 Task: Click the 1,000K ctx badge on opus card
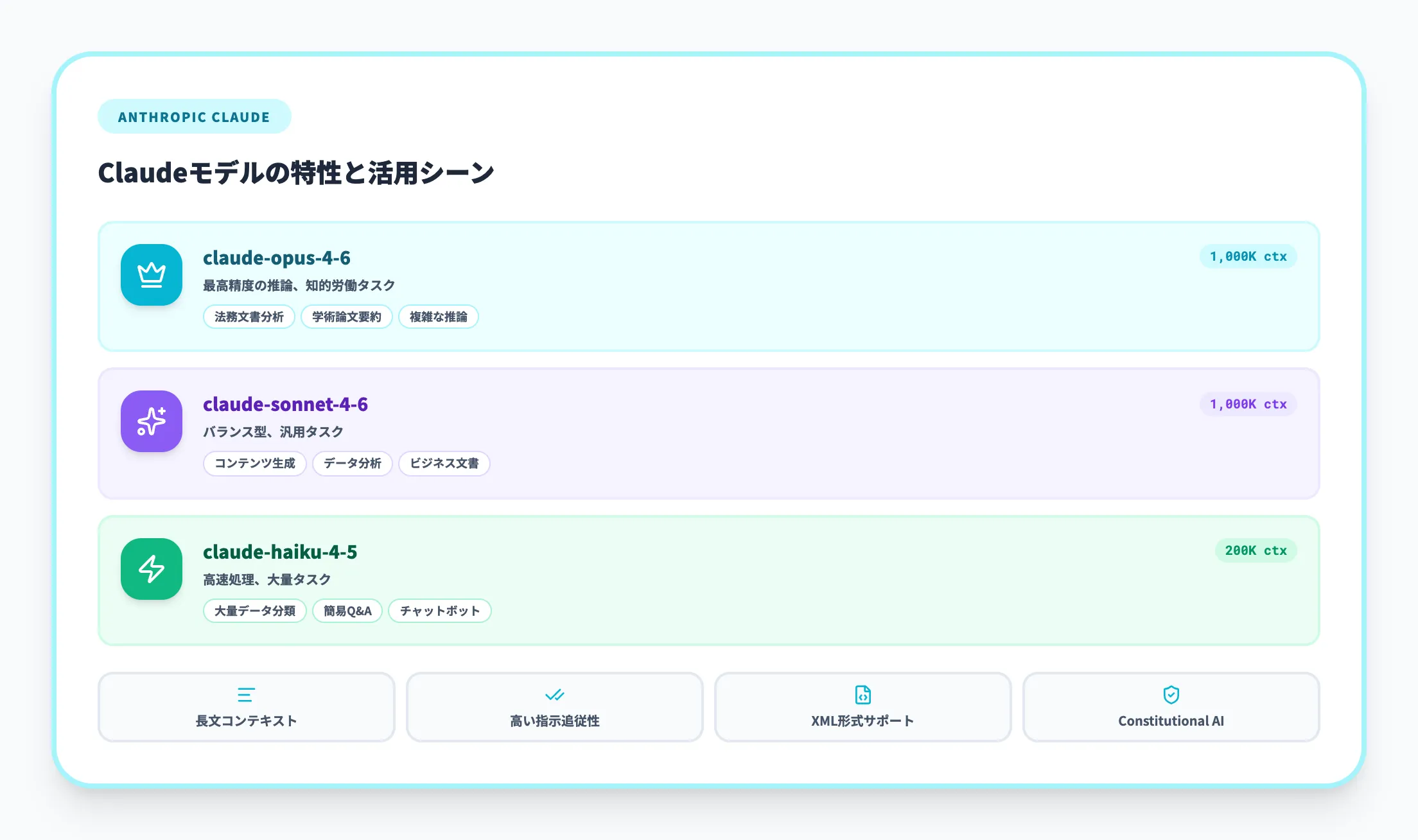[1247, 256]
